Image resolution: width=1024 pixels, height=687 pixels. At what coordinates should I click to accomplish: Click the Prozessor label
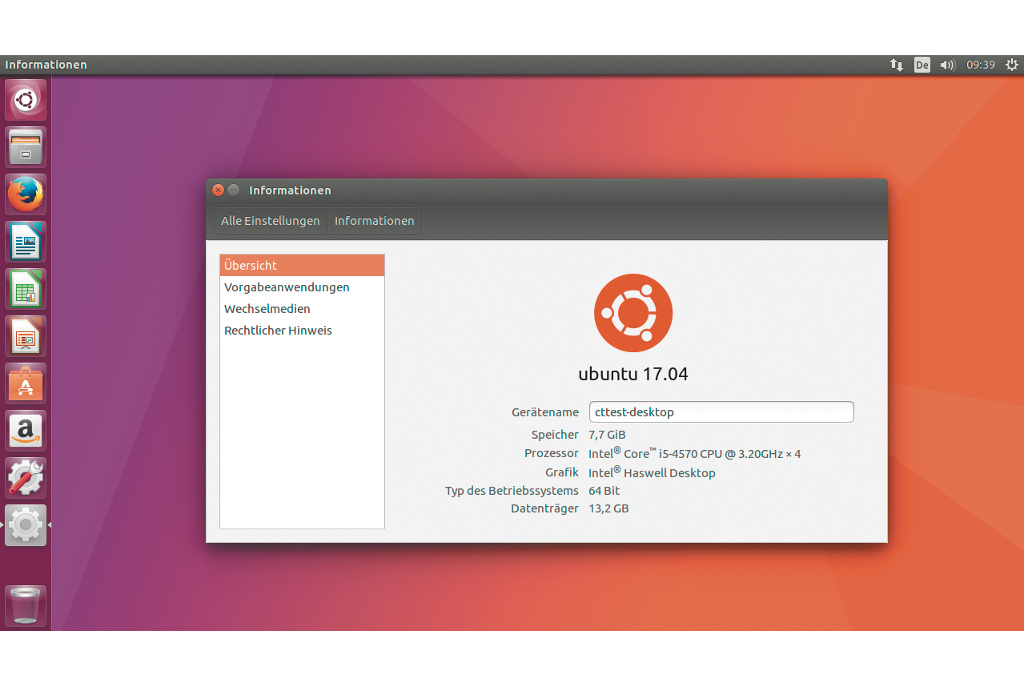tap(551, 453)
